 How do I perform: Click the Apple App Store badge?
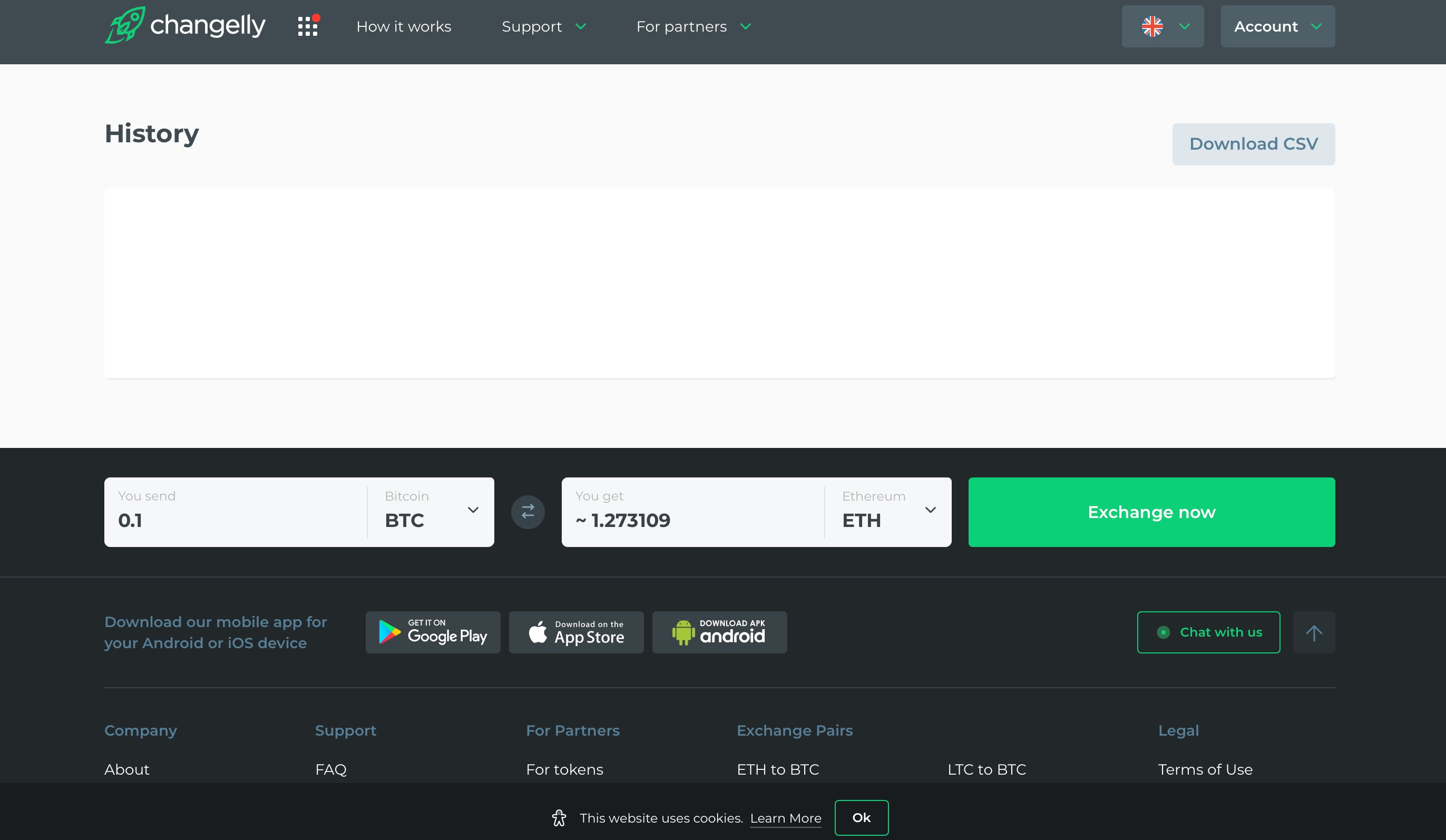pyautogui.click(x=575, y=632)
